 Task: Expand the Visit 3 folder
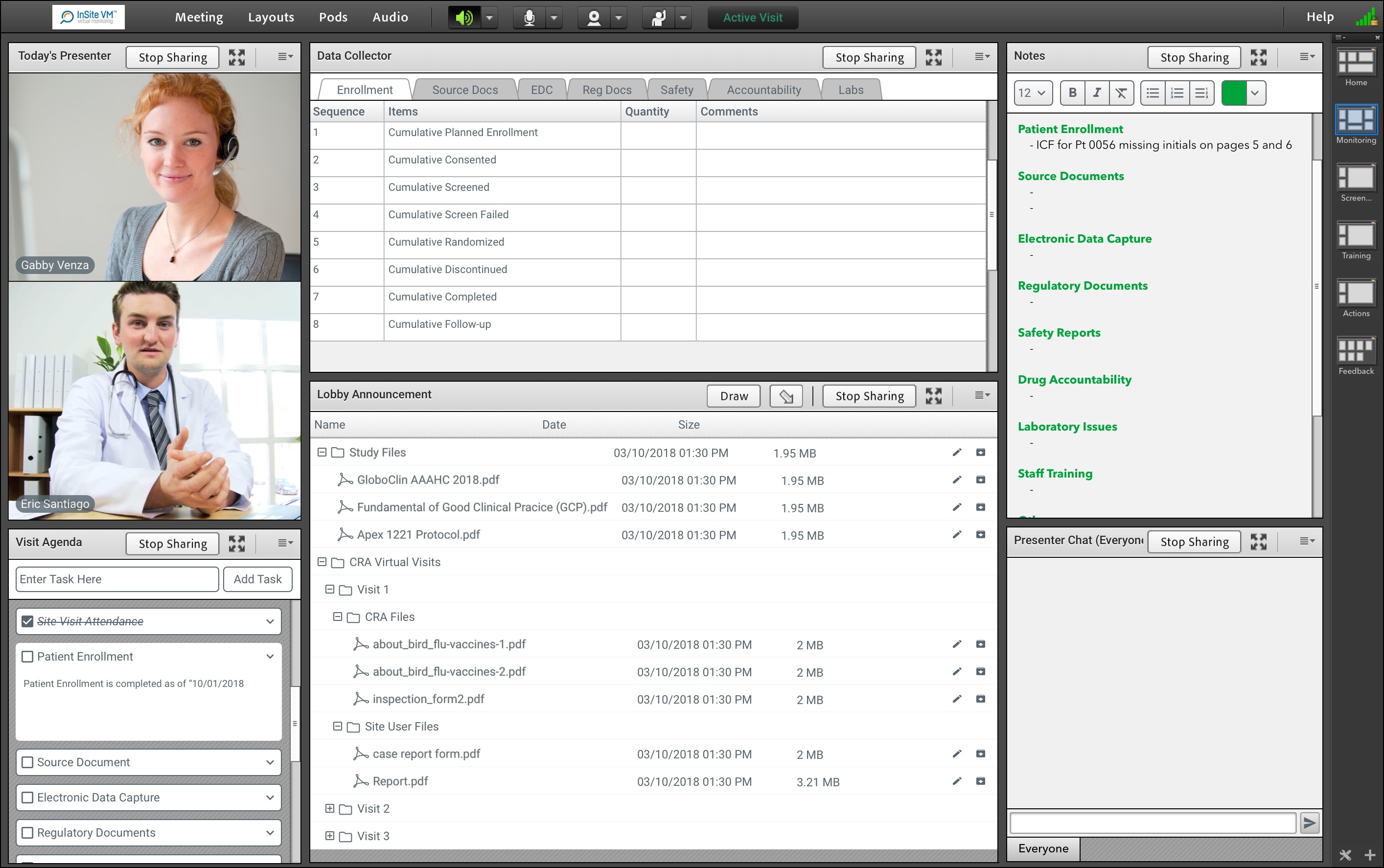coord(329,835)
